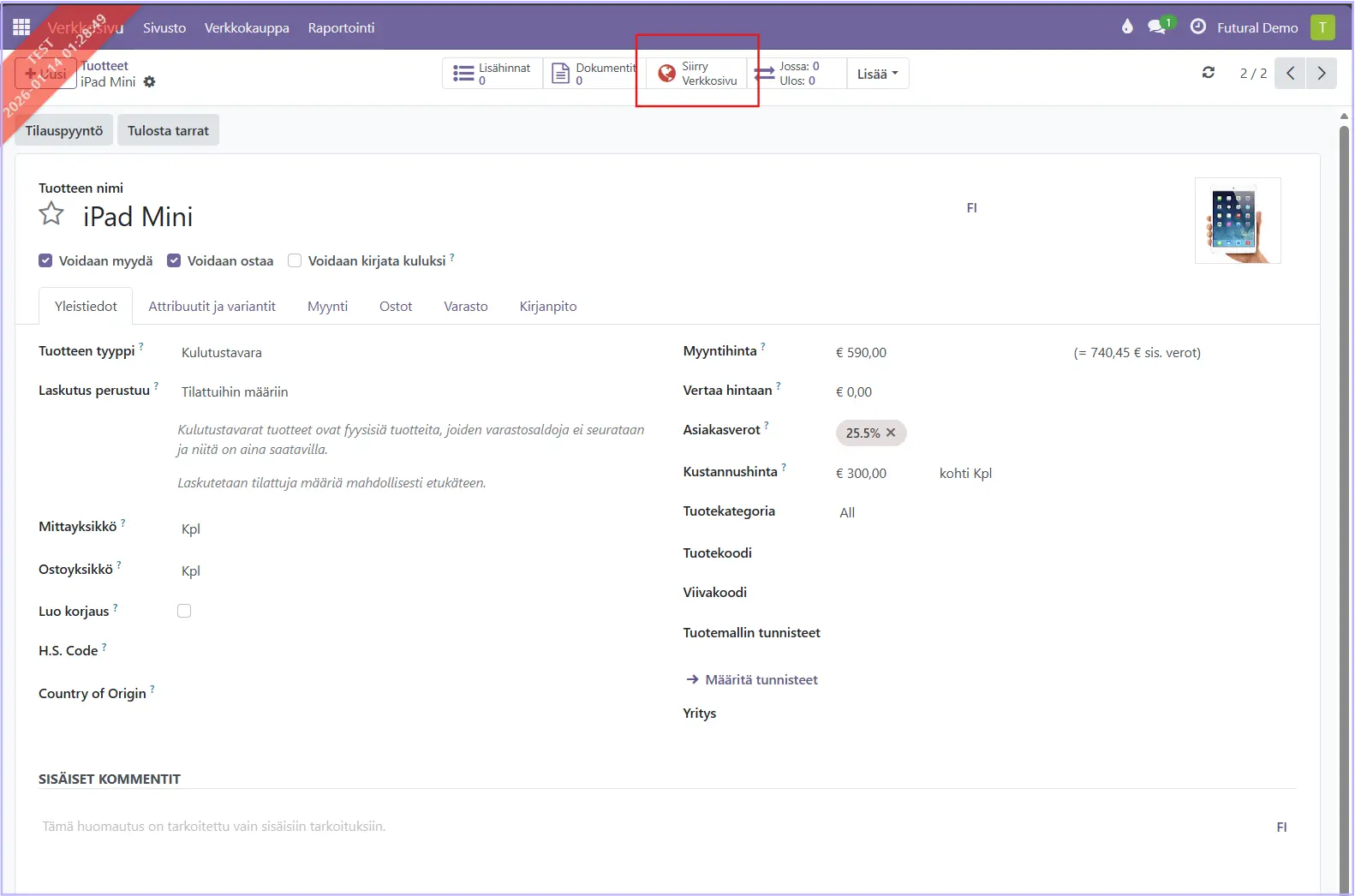The width and height of the screenshot is (1355, 896).
Task: Expand the Lisää dropdown
Action: (x=877, y=74)
